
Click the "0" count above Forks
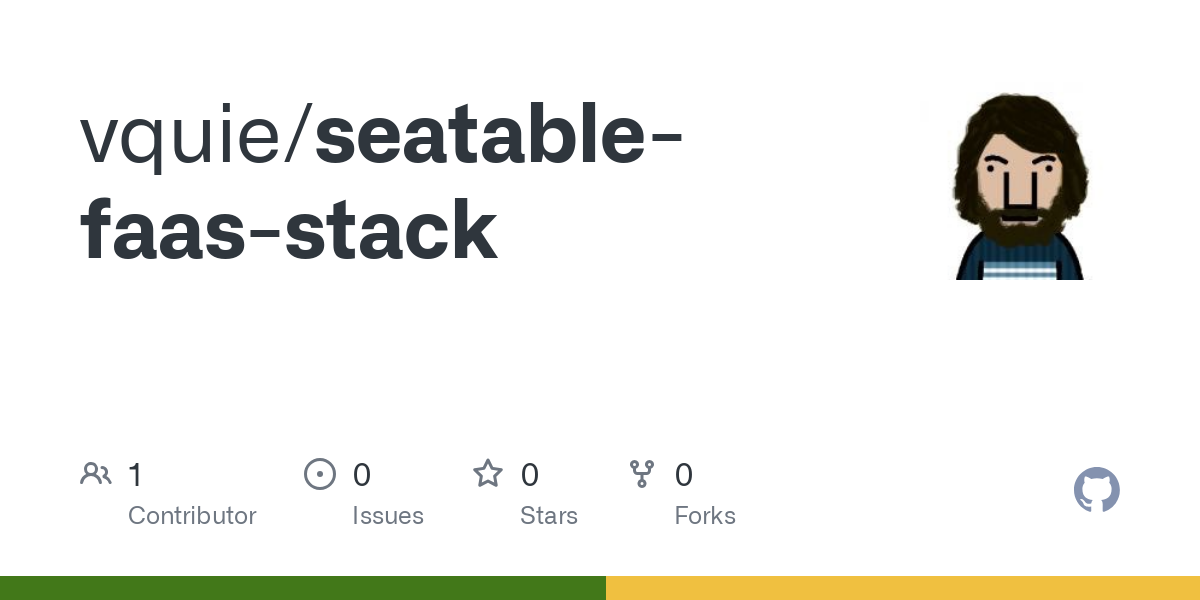click(x=684, y=474)
